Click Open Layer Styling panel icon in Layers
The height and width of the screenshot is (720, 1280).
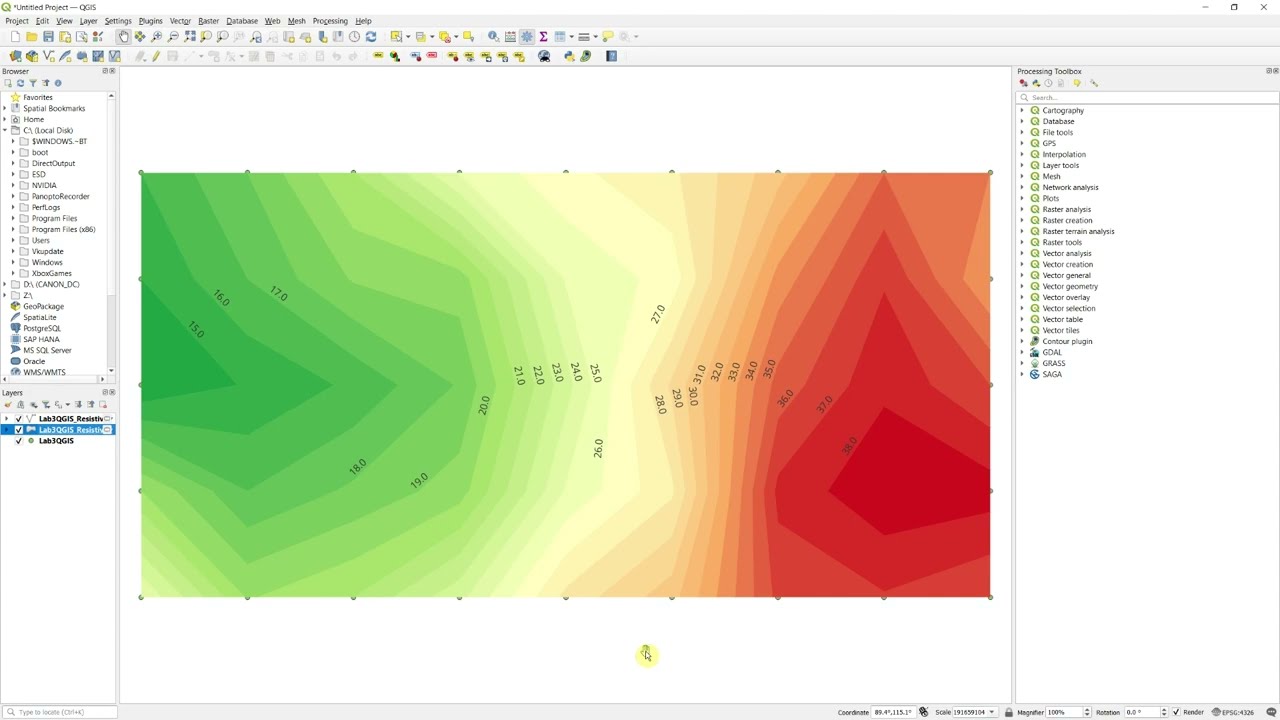[8, 404]
